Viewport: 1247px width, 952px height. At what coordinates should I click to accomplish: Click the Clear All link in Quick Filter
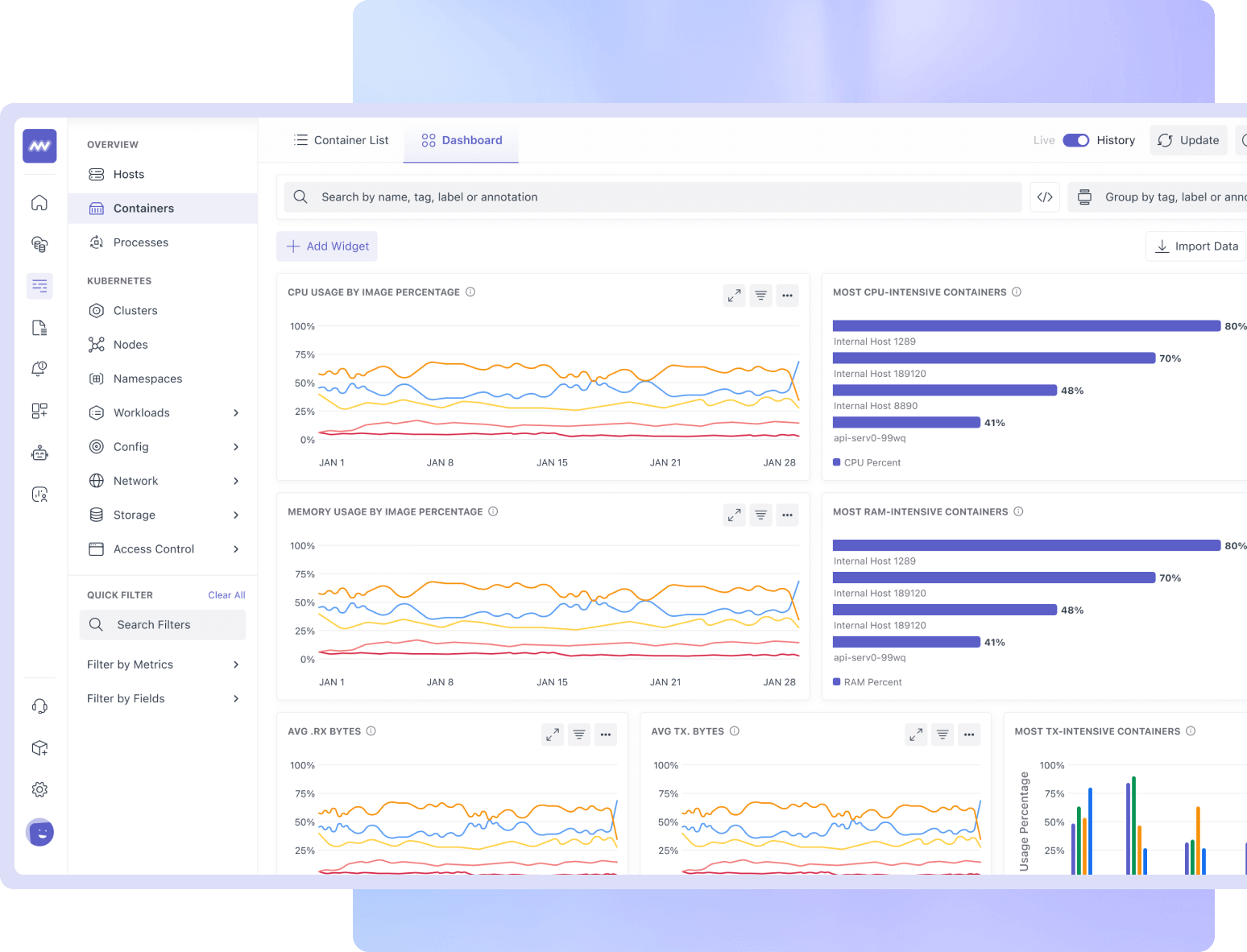(x=226, y=595)
